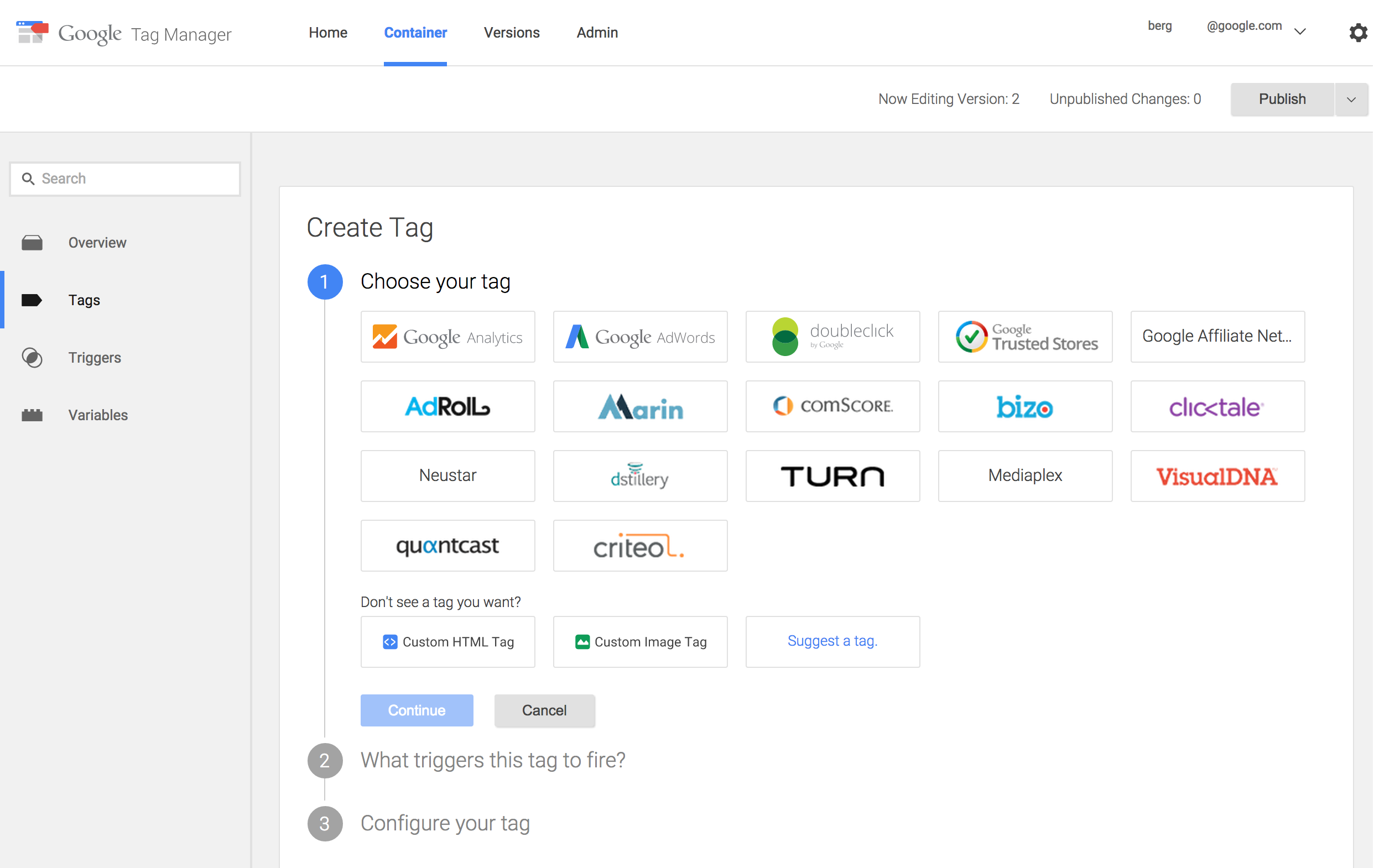Switch to the Versions tab

coord(511,33)
